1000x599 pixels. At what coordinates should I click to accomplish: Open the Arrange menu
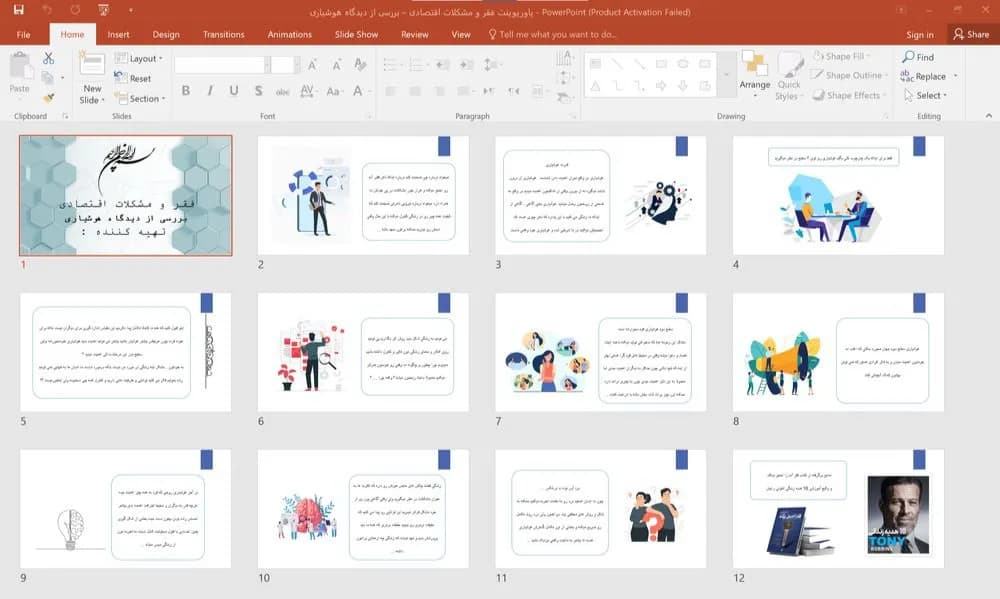point(754,75)
